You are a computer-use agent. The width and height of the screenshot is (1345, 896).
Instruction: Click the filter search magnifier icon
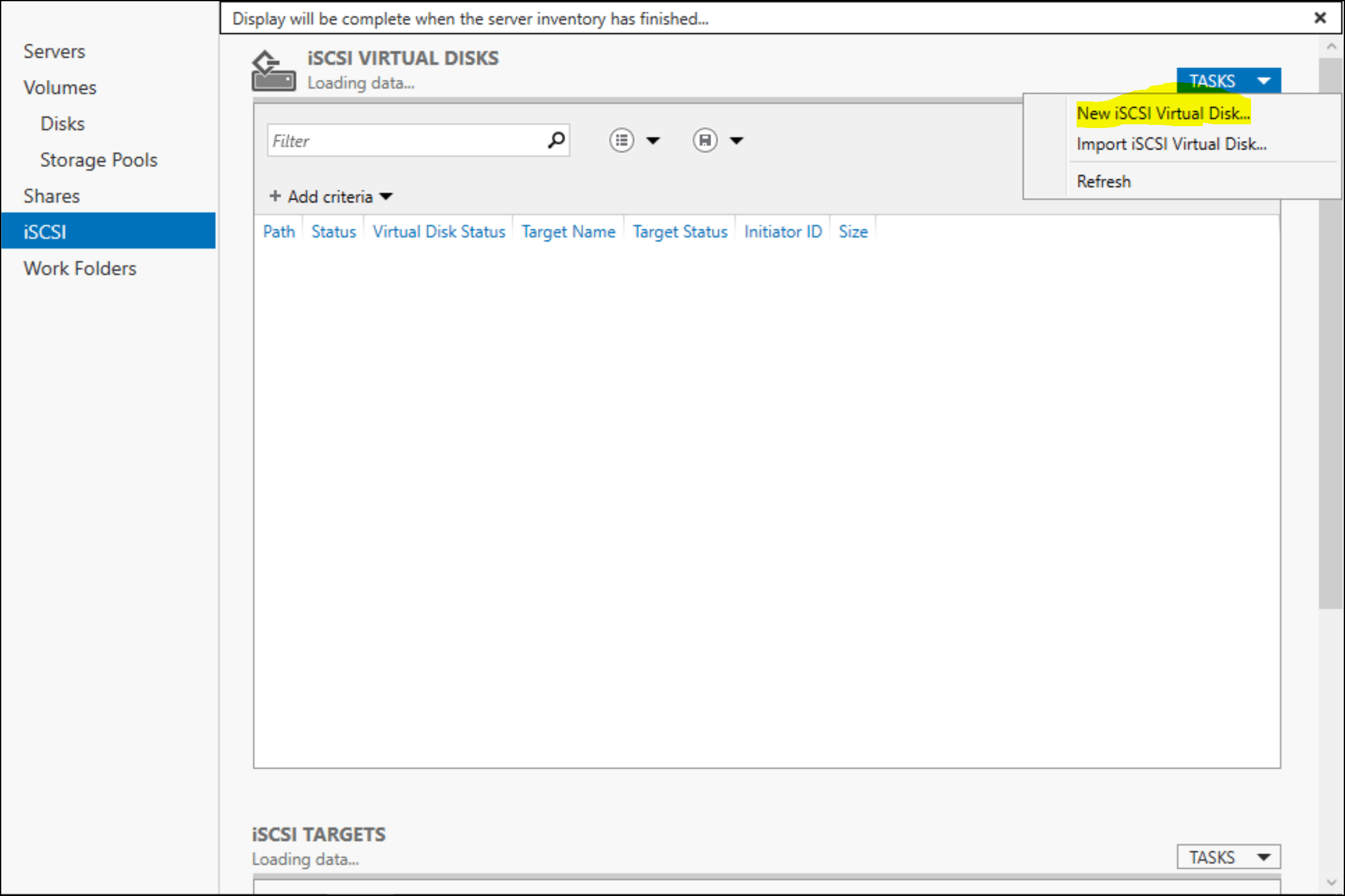coord(556,140)
